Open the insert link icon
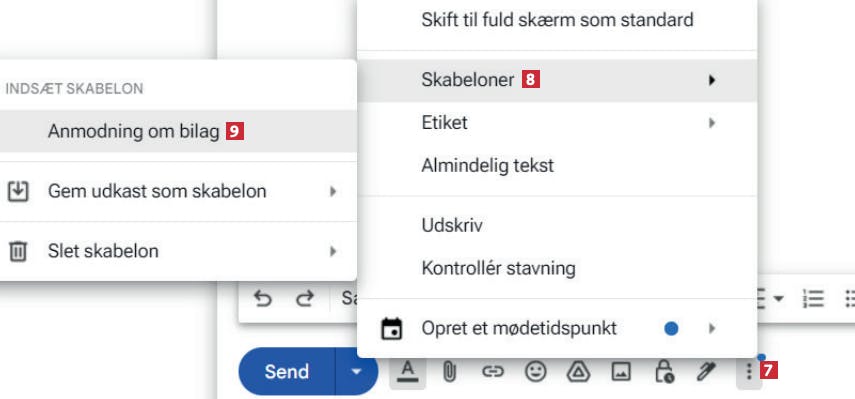 492,372
